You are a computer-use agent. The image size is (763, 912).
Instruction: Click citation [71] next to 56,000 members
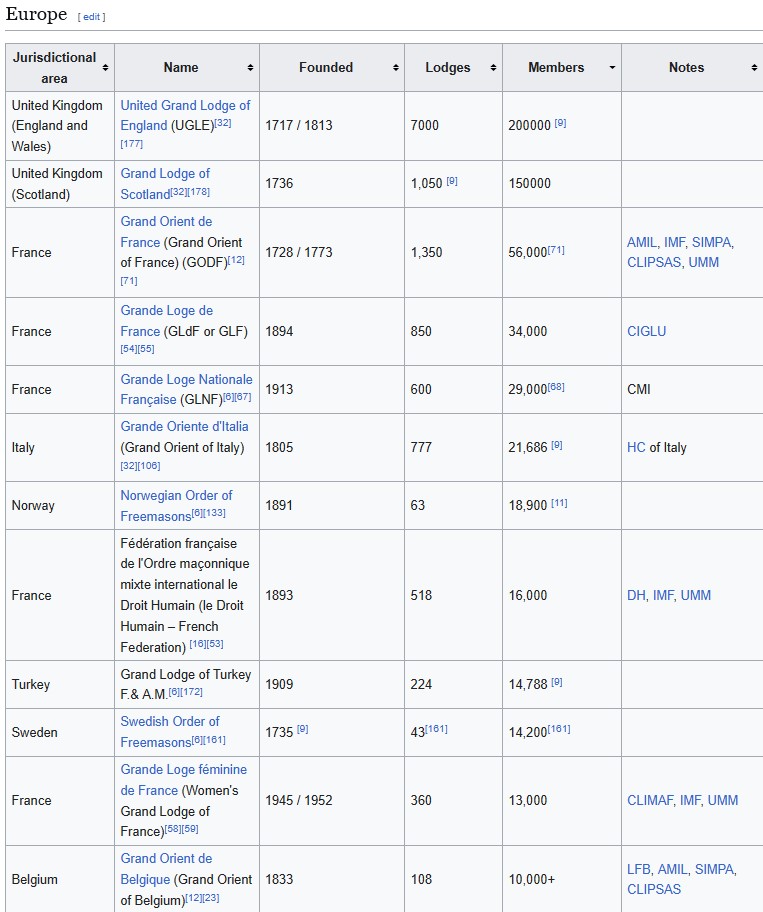pos(556,250)
